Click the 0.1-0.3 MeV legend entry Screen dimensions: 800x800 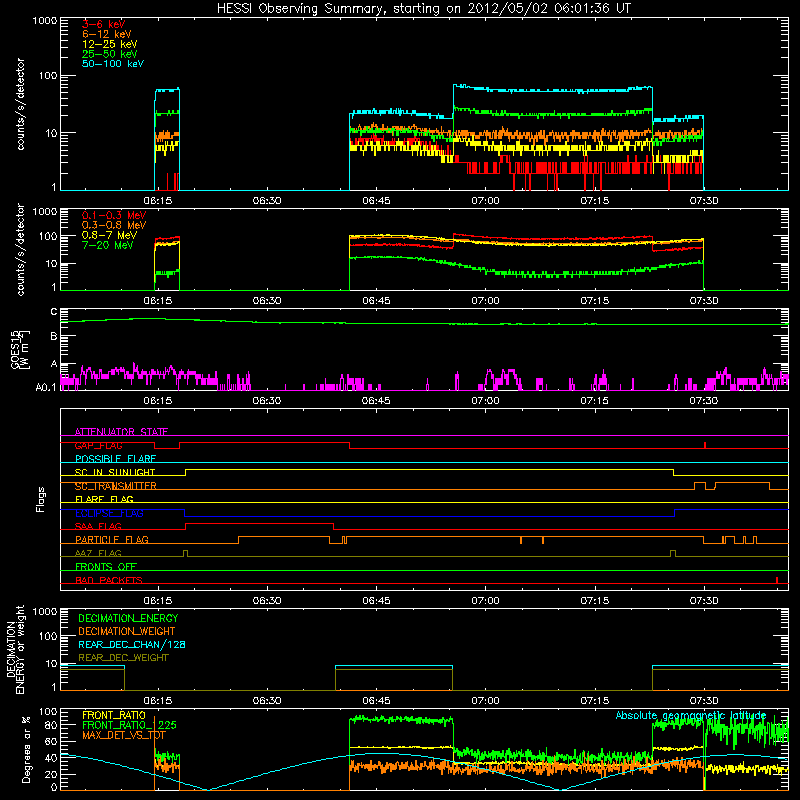point(114,216)
